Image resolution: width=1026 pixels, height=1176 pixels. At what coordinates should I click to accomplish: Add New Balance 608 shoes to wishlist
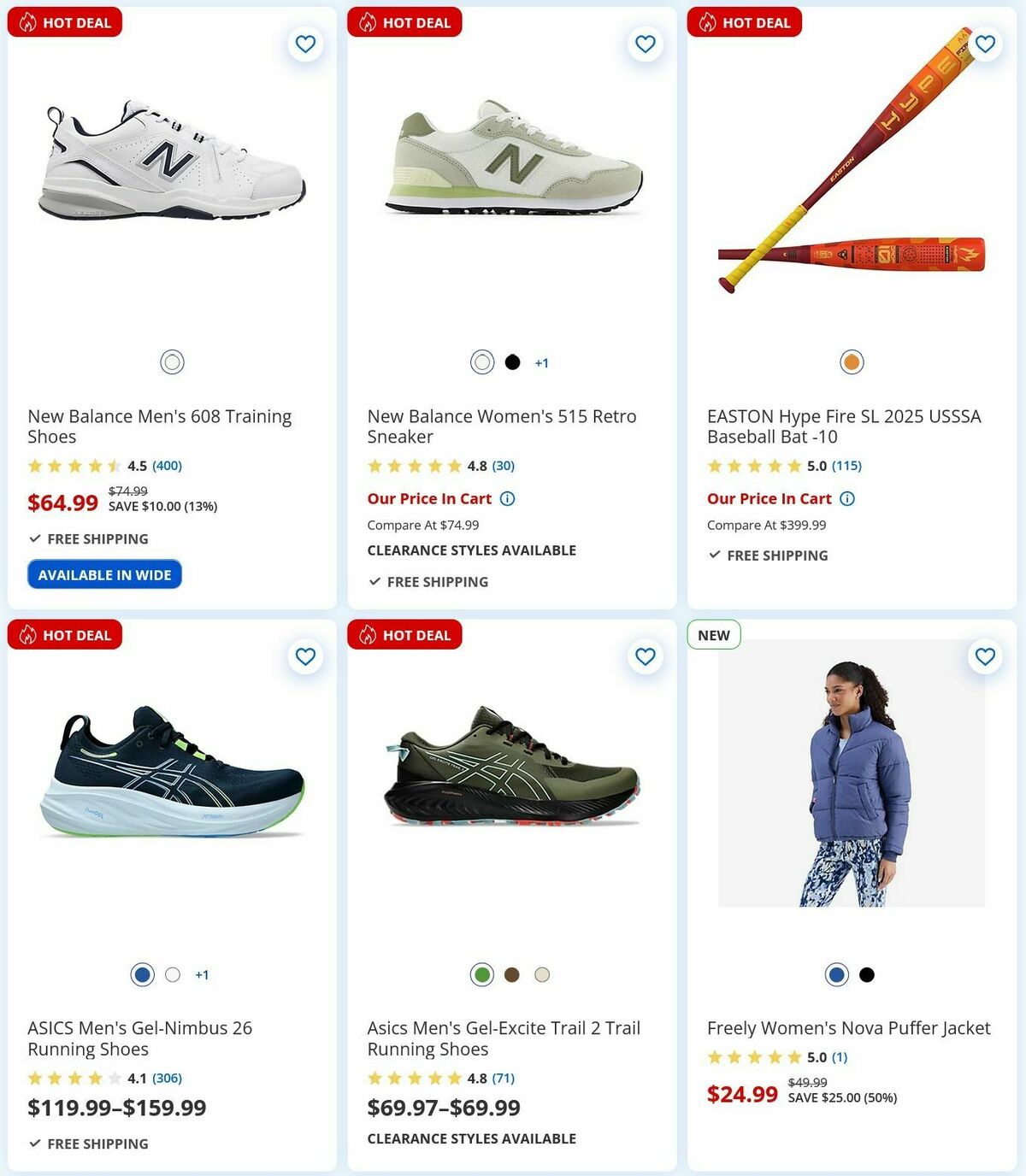click(305, 44)
